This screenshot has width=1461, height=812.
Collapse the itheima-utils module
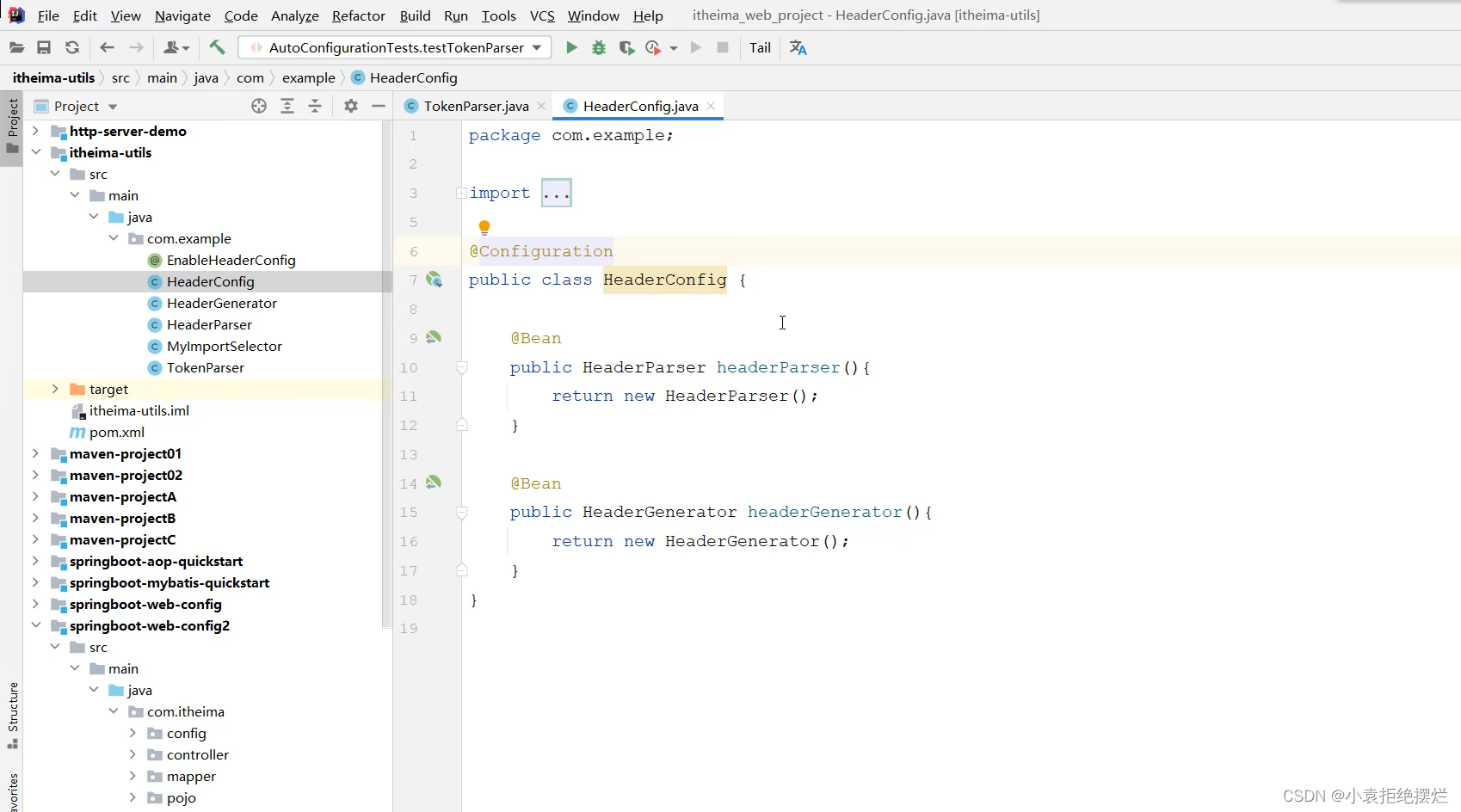pos(35,152)
